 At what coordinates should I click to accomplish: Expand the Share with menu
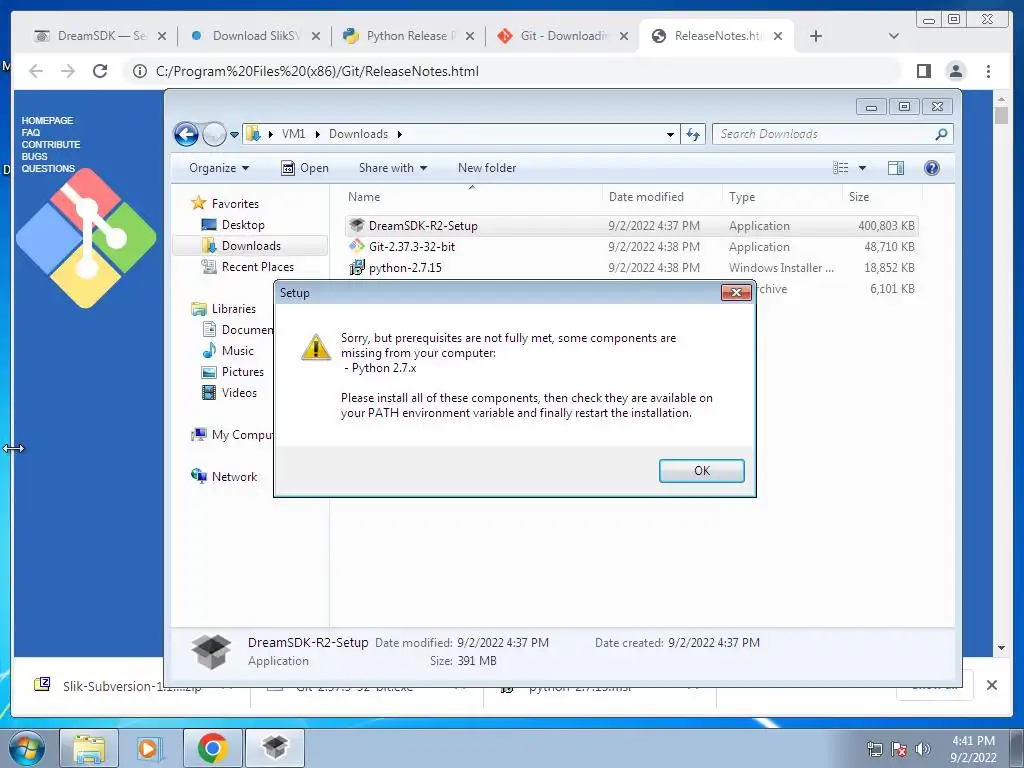(392, 168)
